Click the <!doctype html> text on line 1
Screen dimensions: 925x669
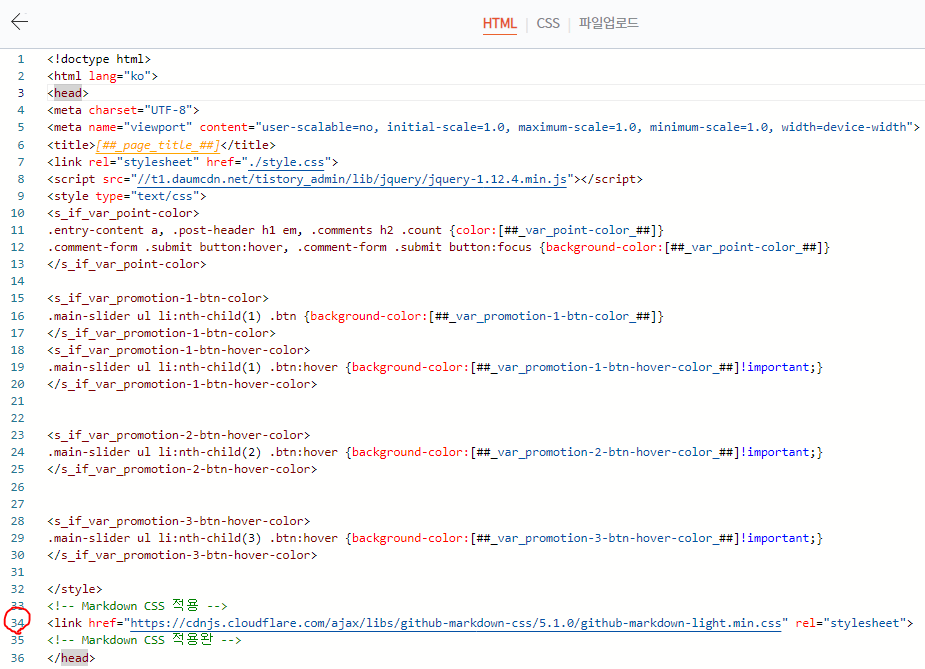[x=99, y=59]
